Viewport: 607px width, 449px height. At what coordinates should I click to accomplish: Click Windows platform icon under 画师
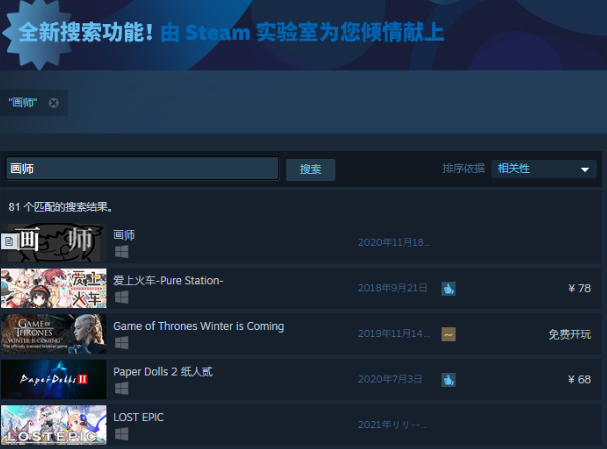pyautogui.click(x=122, y=252)
